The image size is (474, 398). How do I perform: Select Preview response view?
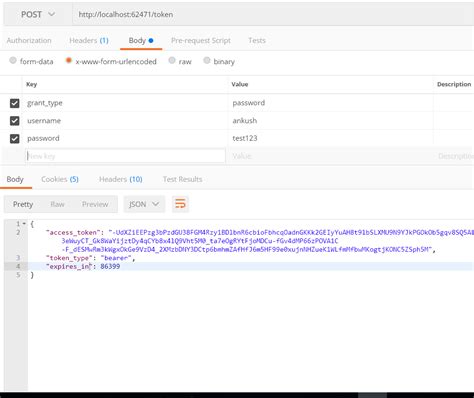pos(95,204)
